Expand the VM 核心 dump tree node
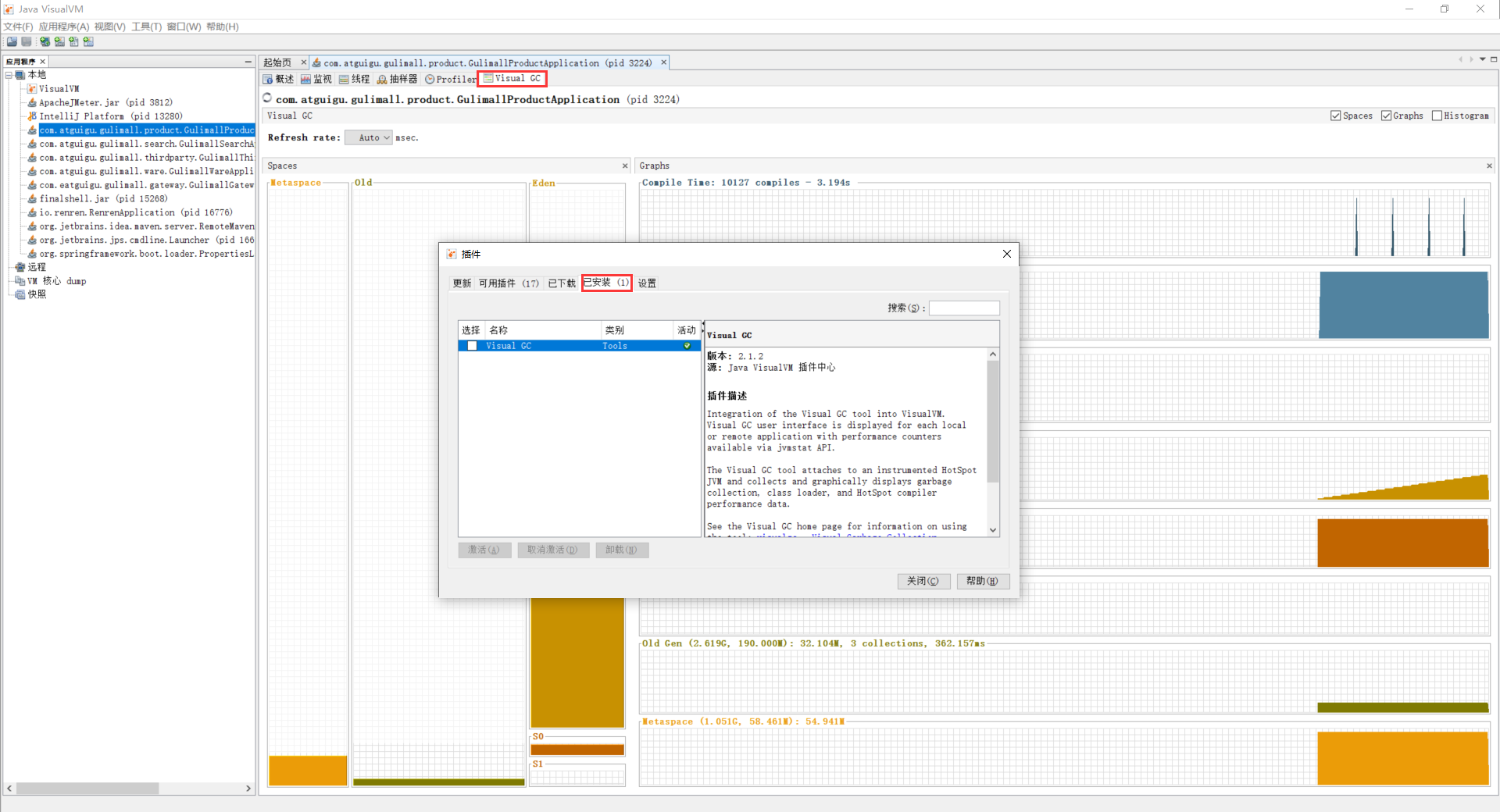Viewport: 1500px width, 812px height. point(9,281)
